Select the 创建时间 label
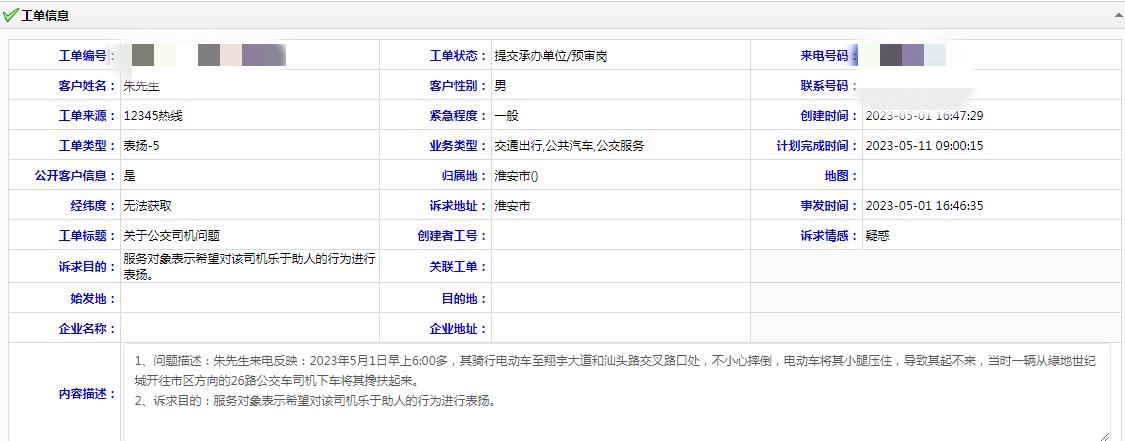 click(x=829, y=116)
